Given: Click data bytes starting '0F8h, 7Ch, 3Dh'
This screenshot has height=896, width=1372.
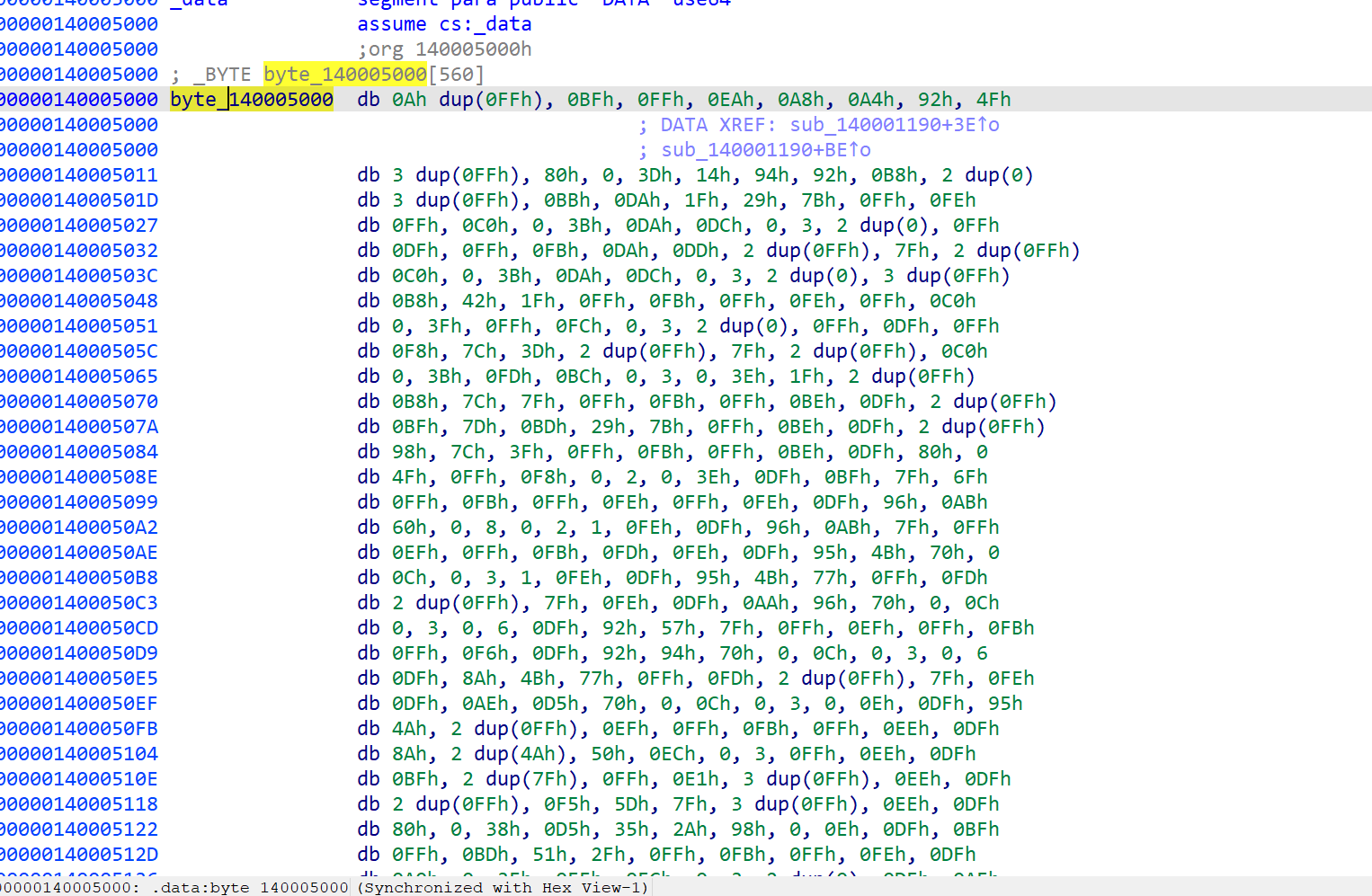Looking at the screenshot, I should point(690,351).
